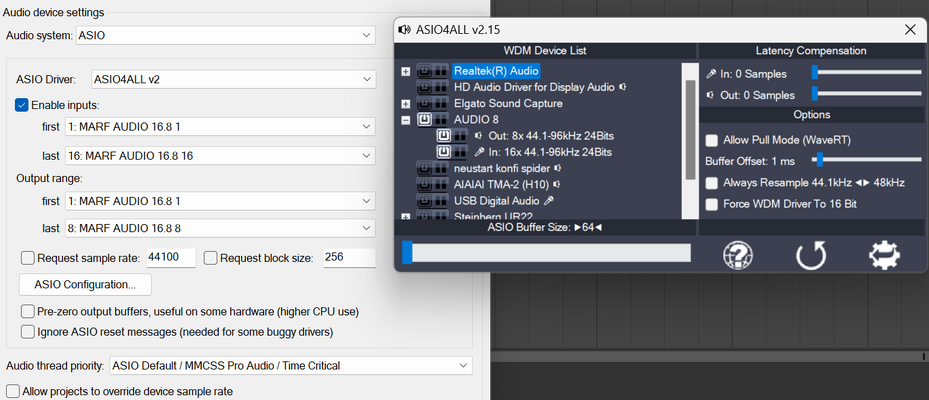Select Realtek(R) Audio in the device list
Viewport: 929px width, 400px height.
496,71
